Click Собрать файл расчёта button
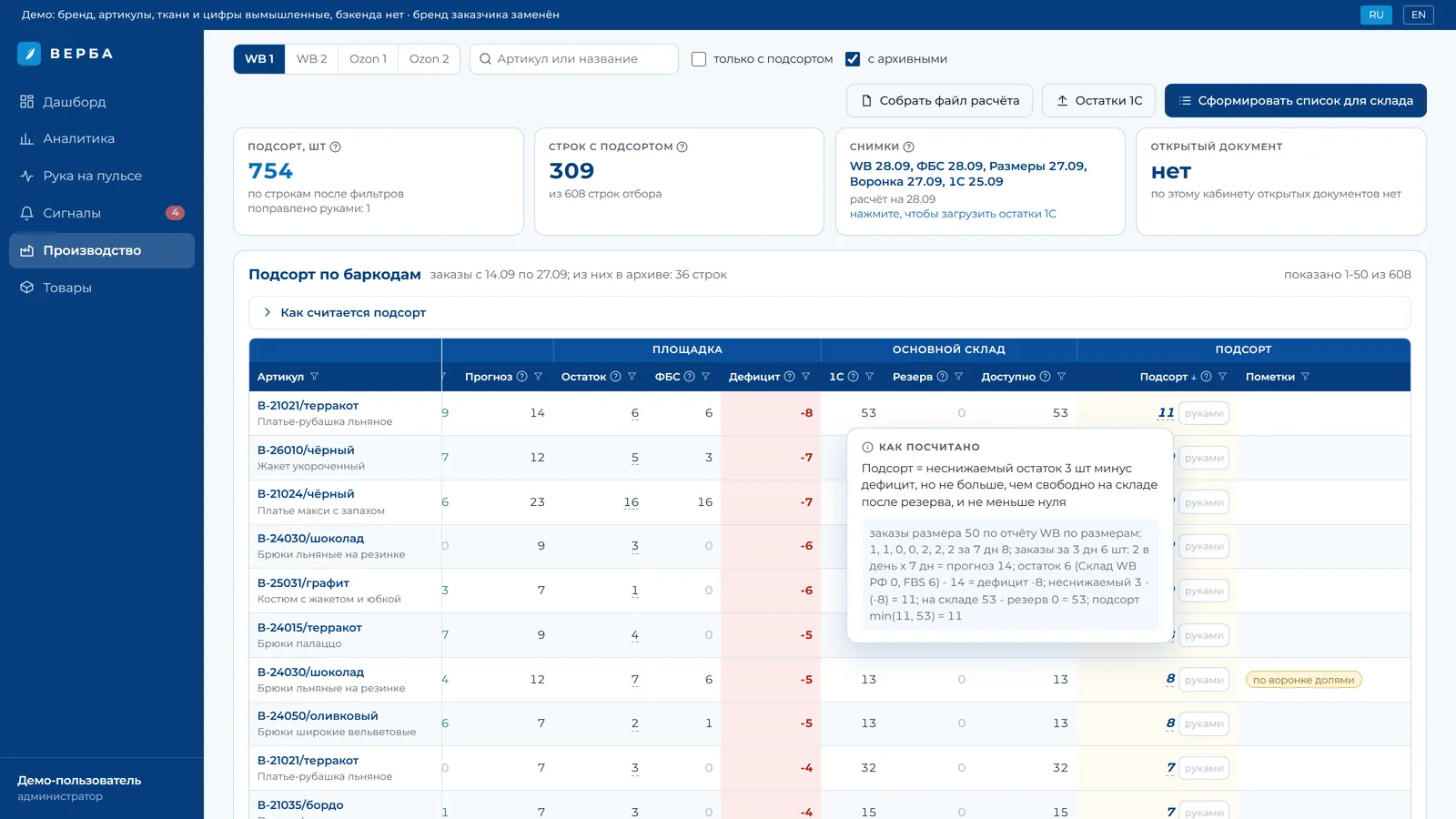The width and height of the screenshot is (1456, 819). (x=939, y=101)
